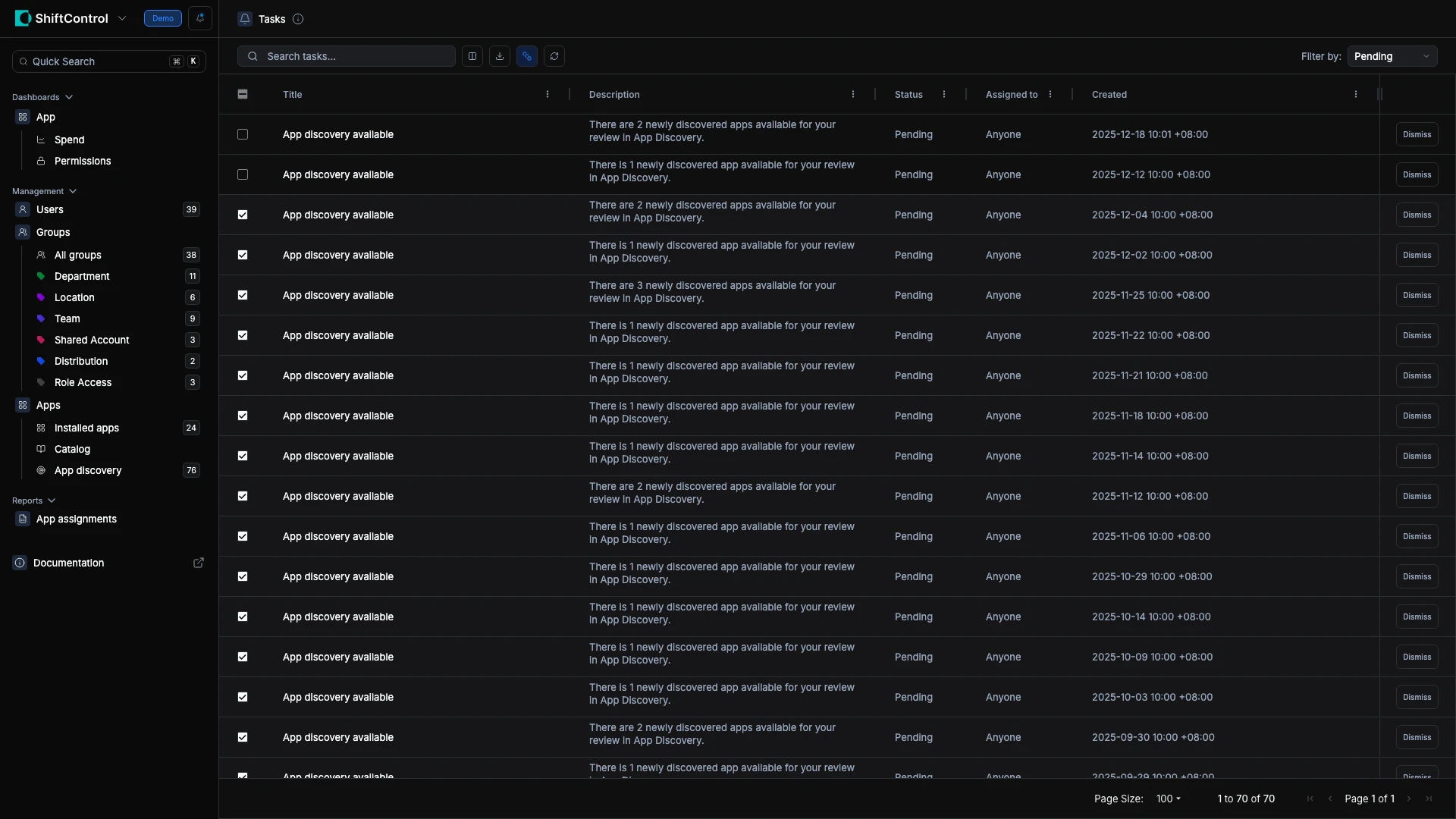Click the notification bell next to Demo badge
1456x819 pixels.
click(x=200, y=18)
